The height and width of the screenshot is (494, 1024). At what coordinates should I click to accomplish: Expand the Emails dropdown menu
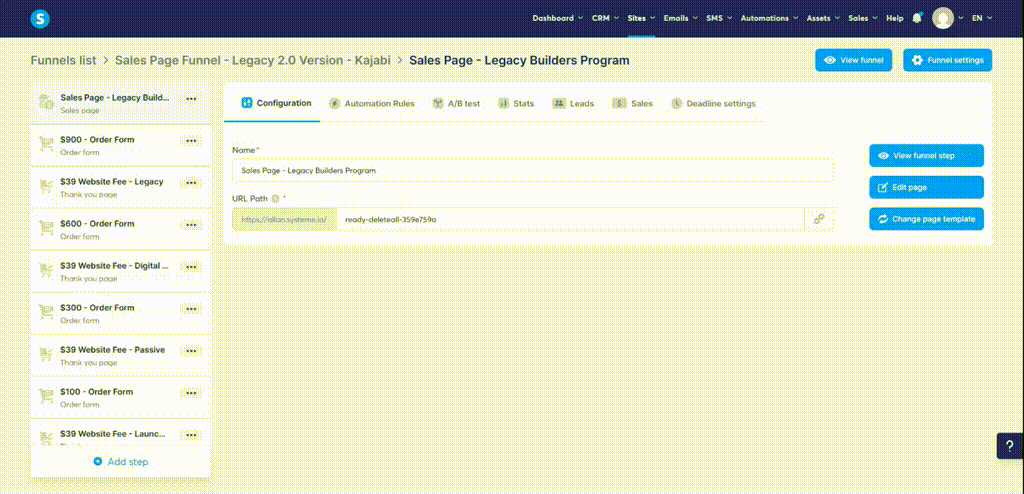coord(680,18)
